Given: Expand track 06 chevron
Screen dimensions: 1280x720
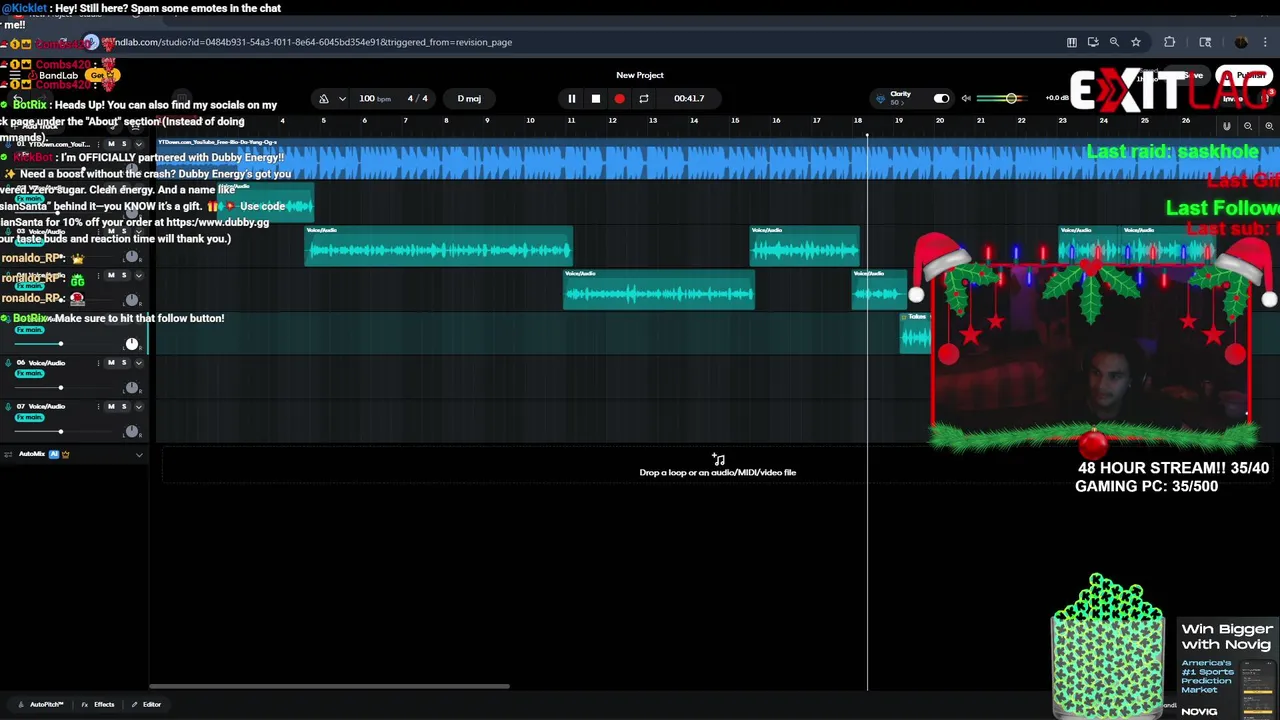Looking at the screenshot, I should [139, 363].
